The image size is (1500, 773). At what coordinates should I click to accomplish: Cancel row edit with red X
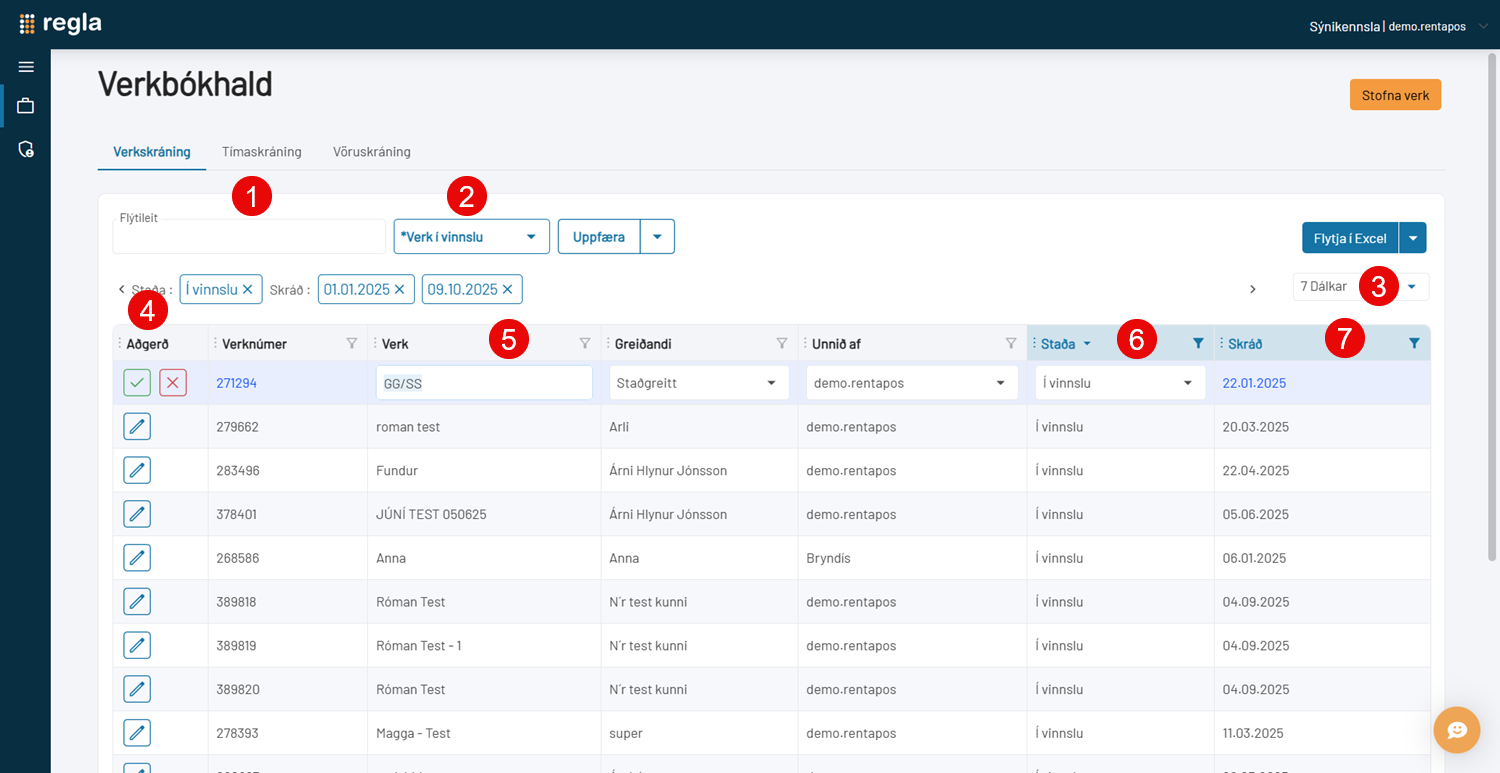[x=173, y=383]
